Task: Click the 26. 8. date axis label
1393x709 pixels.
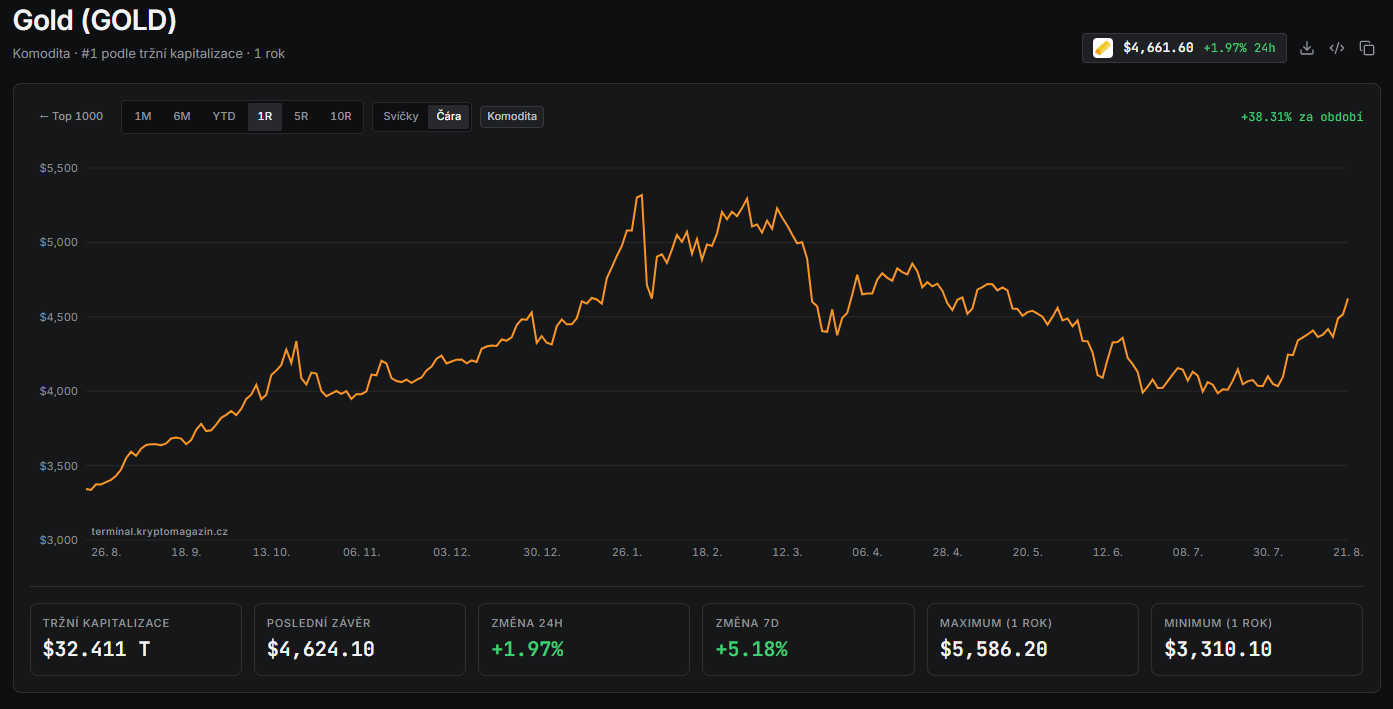Action: click(106, 552)
